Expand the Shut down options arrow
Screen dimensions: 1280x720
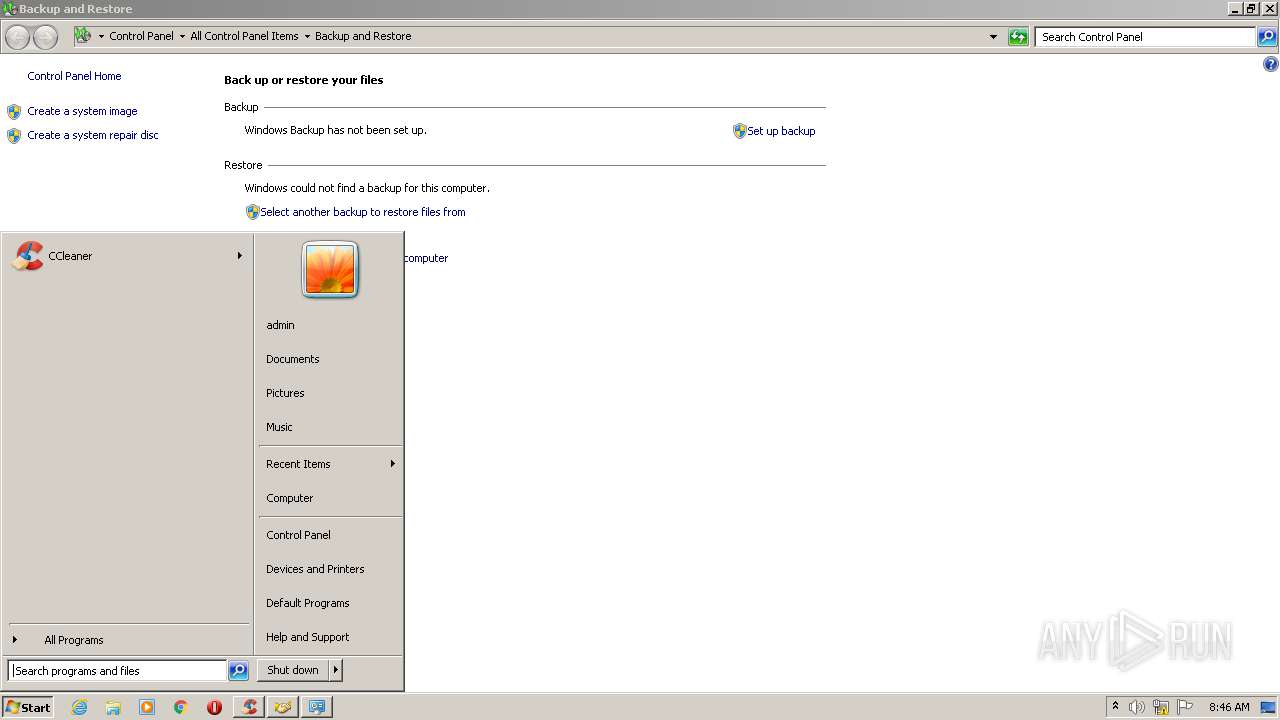[336, 670]
